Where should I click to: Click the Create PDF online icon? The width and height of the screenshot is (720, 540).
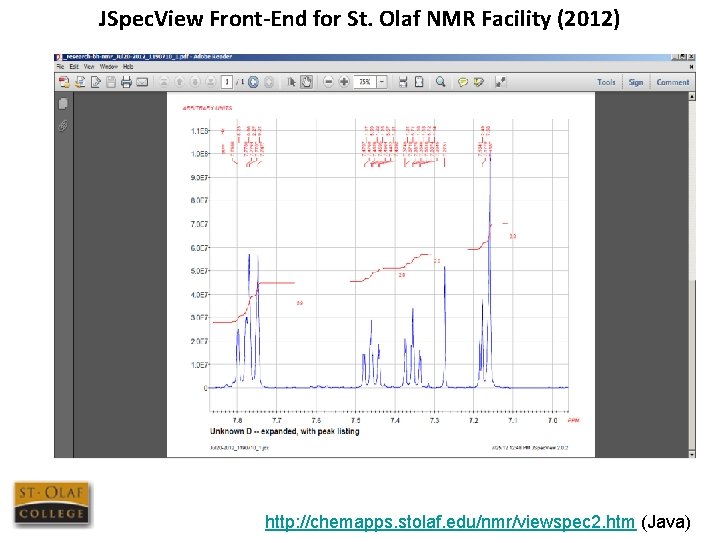click(x=64, y=82)
